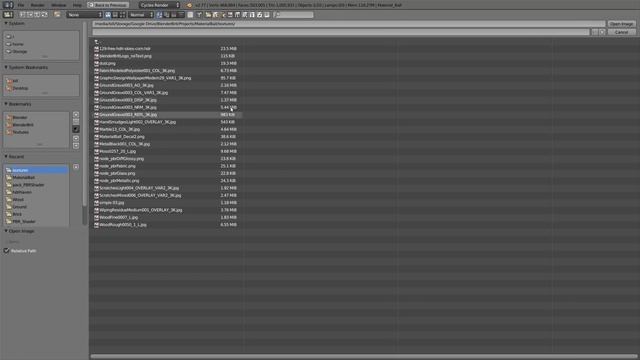Refresh the file list icon

pos(44,15)
